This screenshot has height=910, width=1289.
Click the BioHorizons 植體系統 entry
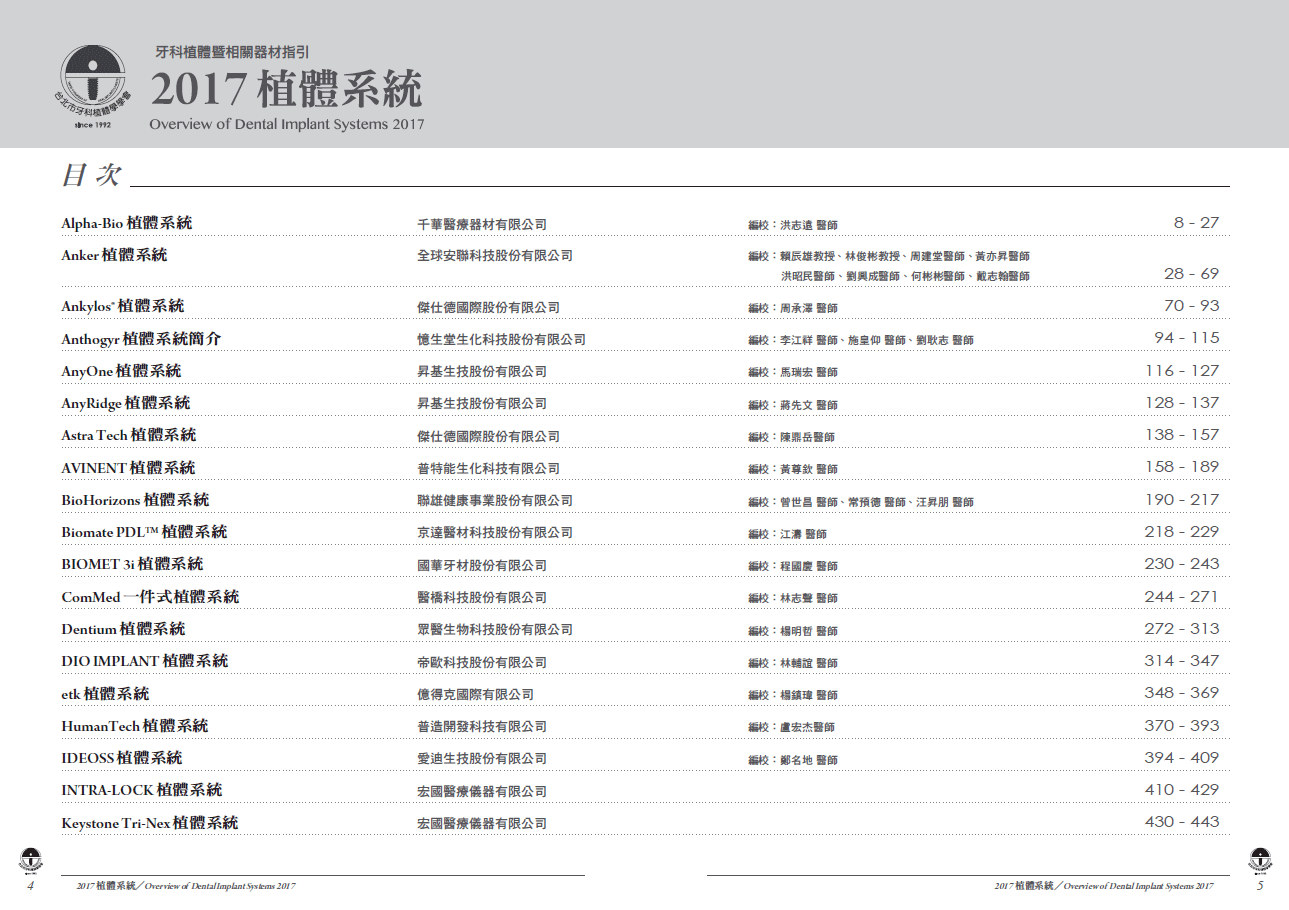click(x=135, y=500)
